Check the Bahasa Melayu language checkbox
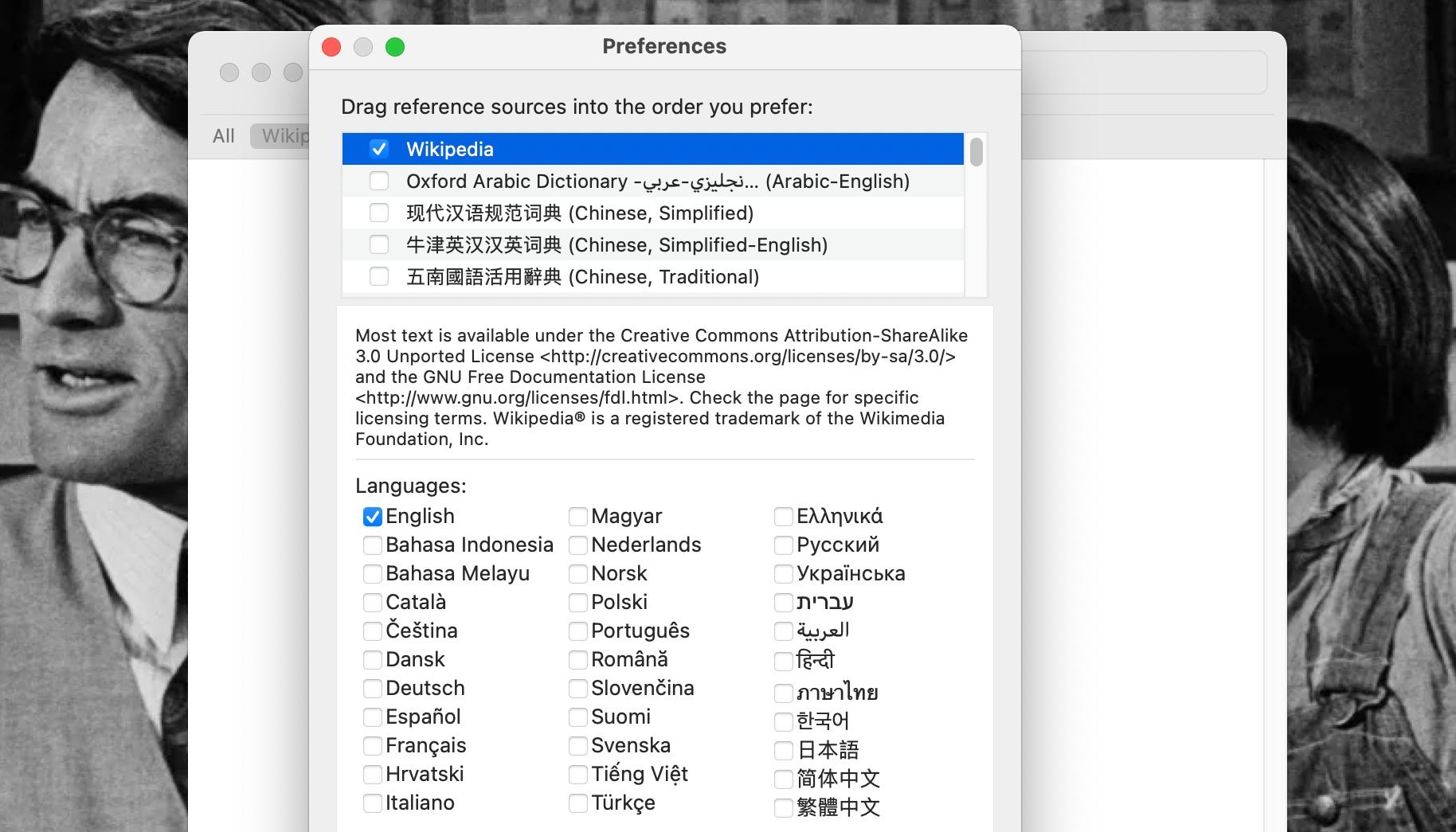This screenshot has height=832, width=1456. pos(373,574)
